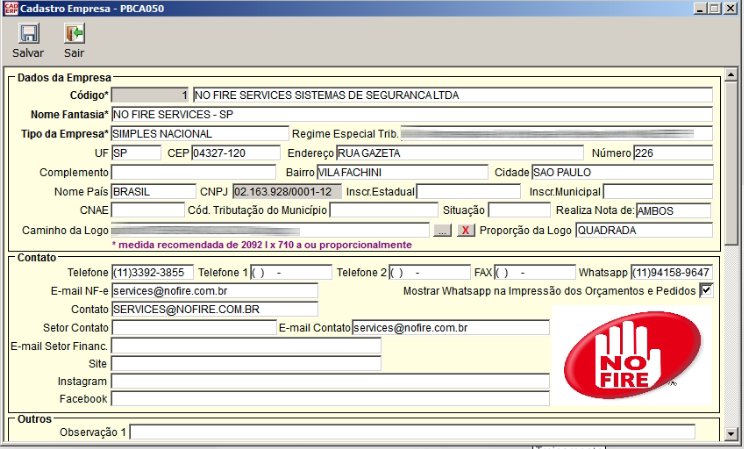Open Proporção da Logo QUADRADA field
744x449 pixels.
[644, 230]
